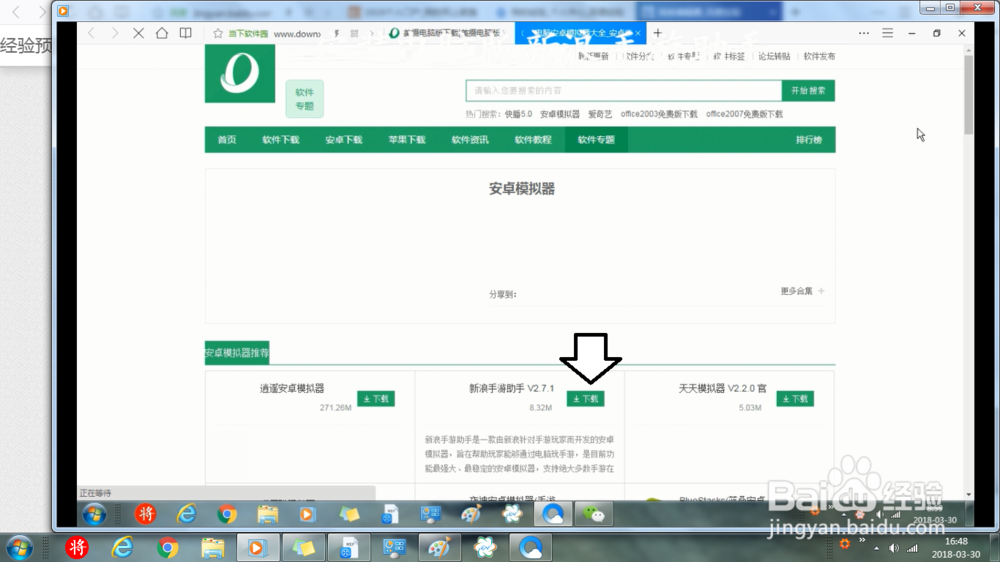Viewport: 1000px width, 562px height.
Task: Open the 新浪手游助手 V2.7.1 title link
Action: click(x=511, y=388)
